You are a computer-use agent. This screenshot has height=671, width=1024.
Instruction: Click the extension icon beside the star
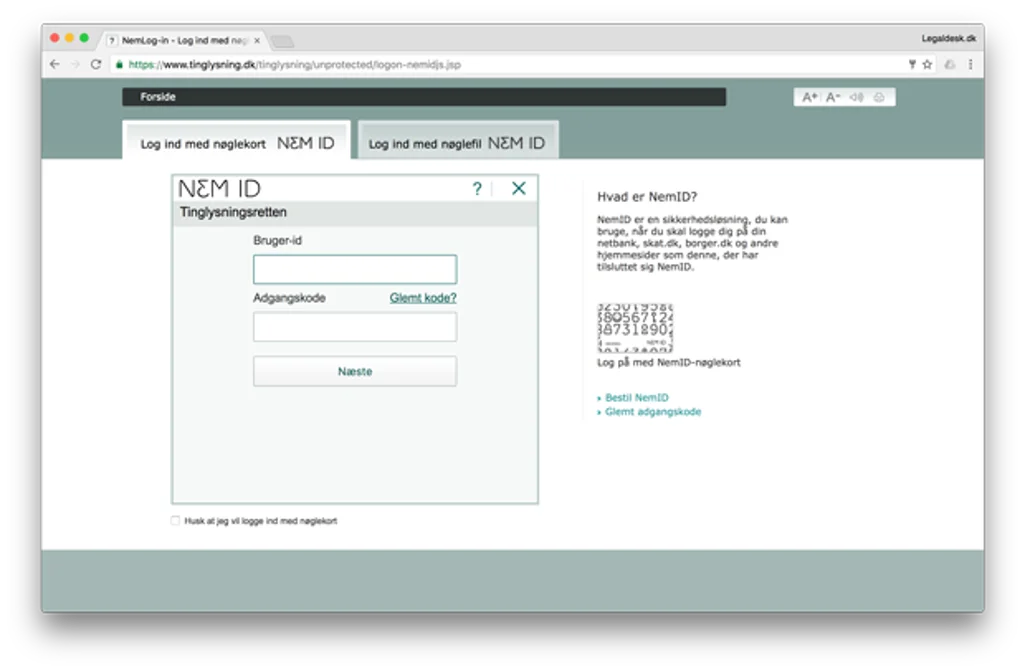coord(950,64)
